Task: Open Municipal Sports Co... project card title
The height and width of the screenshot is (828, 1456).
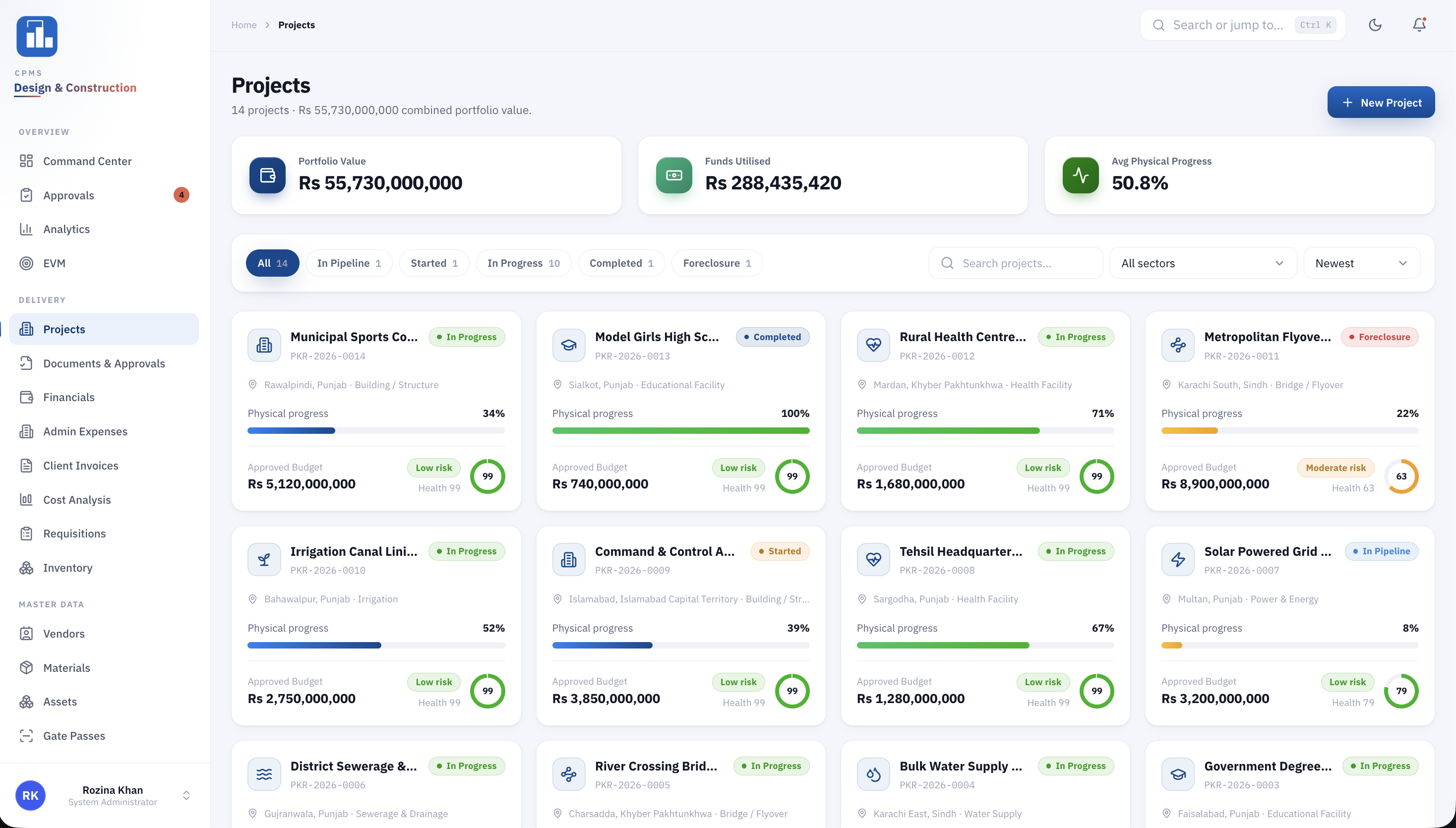Action: pos(354,337)
